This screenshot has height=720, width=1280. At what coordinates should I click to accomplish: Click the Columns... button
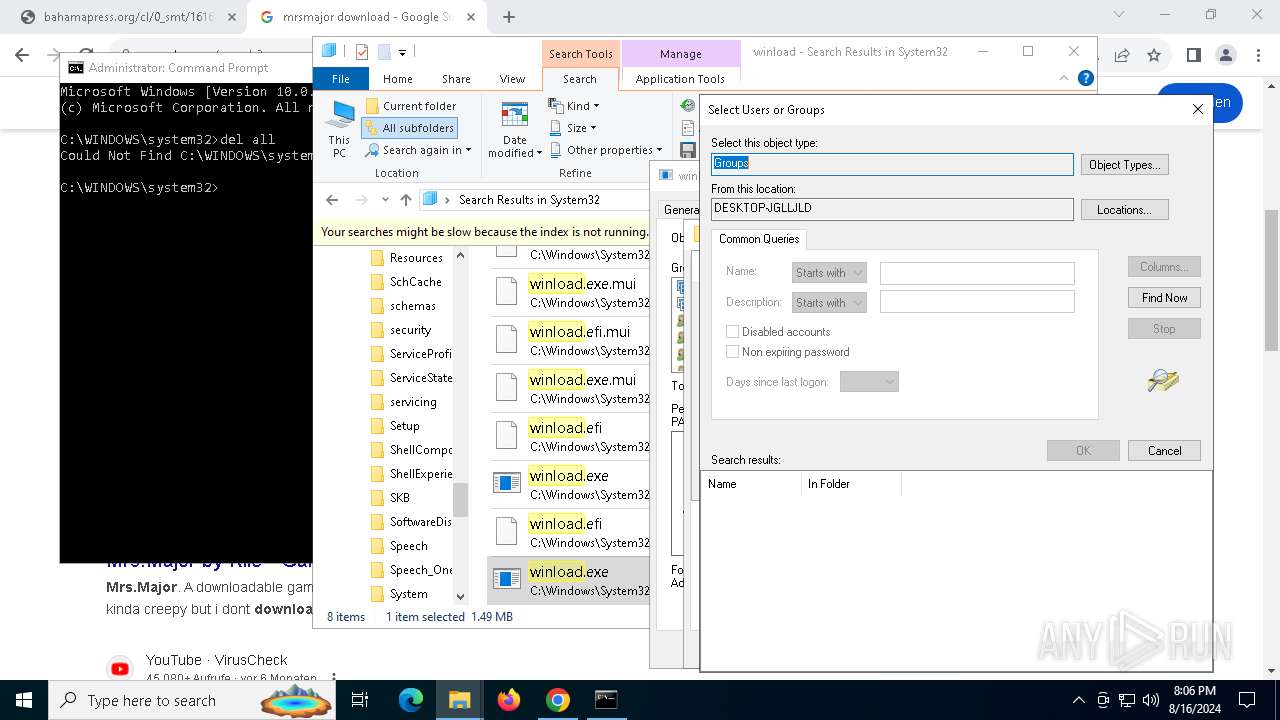(1164, 267)
